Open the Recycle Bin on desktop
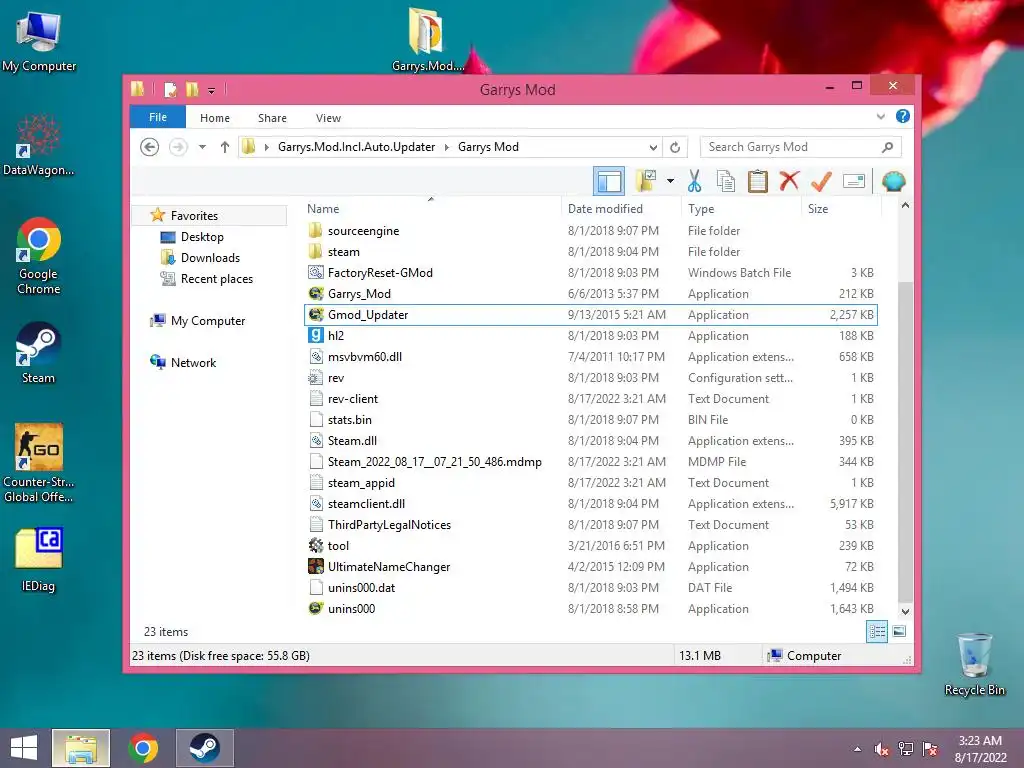This screenshot has height=768, width=1024. click(x=974, y=664)
